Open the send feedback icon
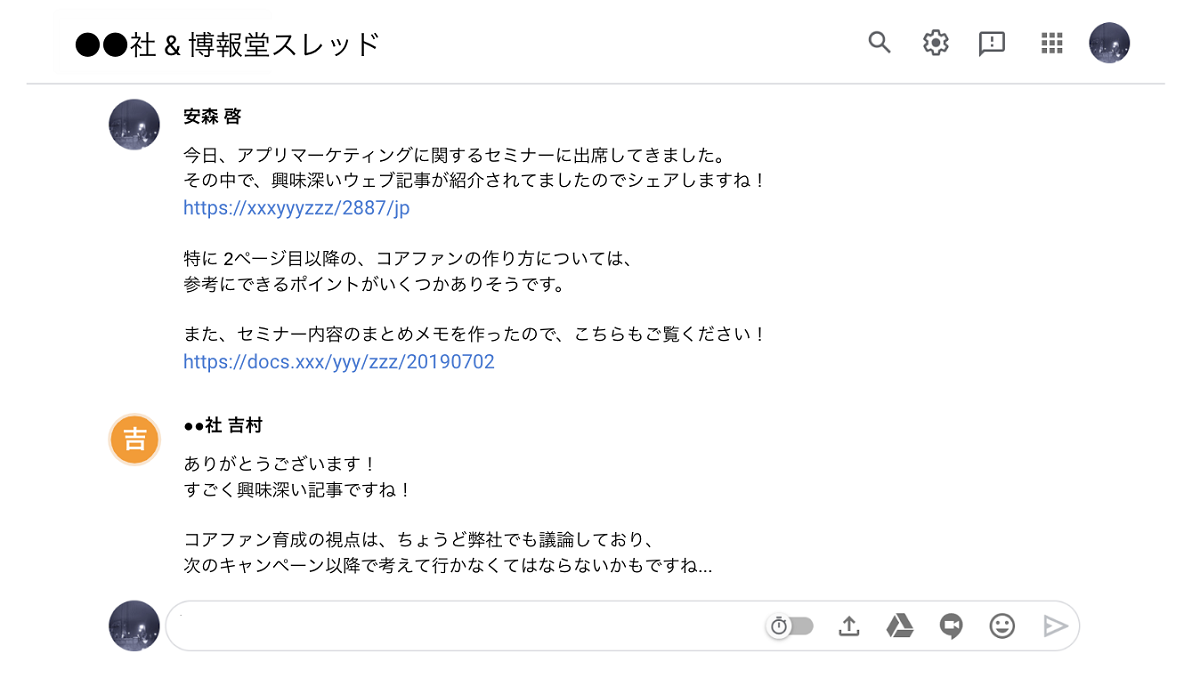Viewport: 1200px width, 678px height. coord(991,43)
